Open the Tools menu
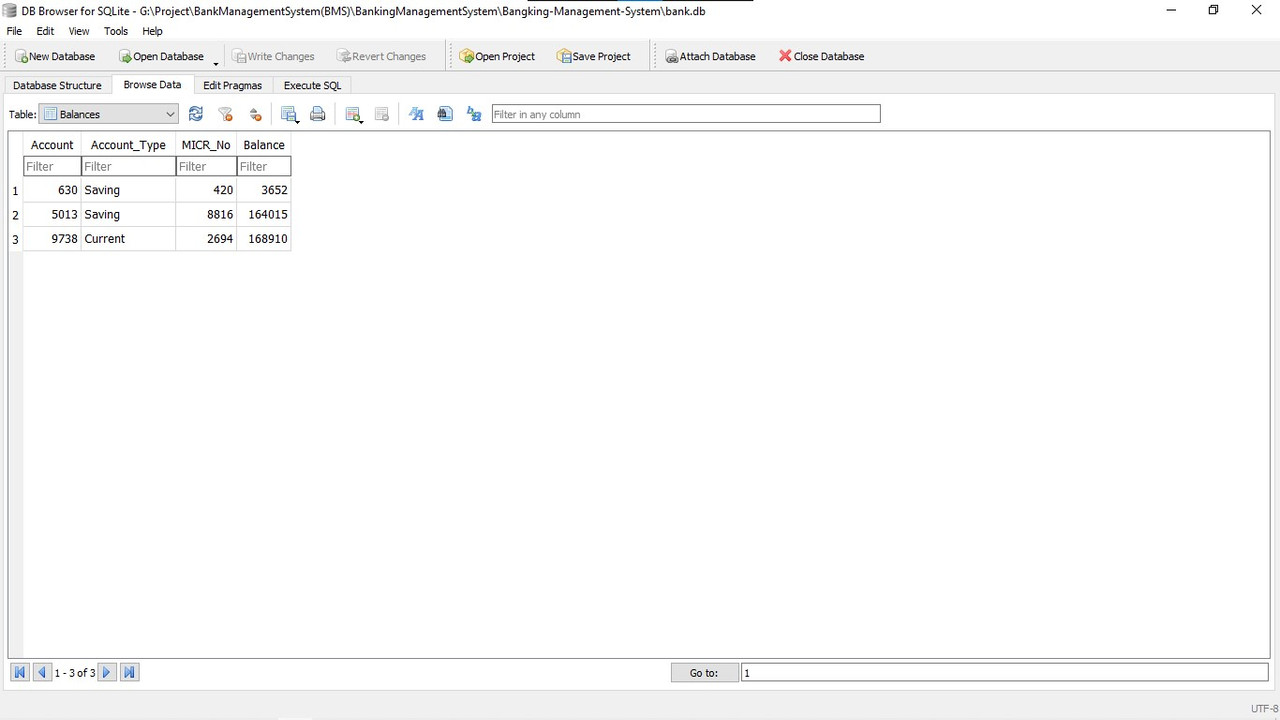The height and width of the screenshot is (720, 1280). tap(116, 31)
